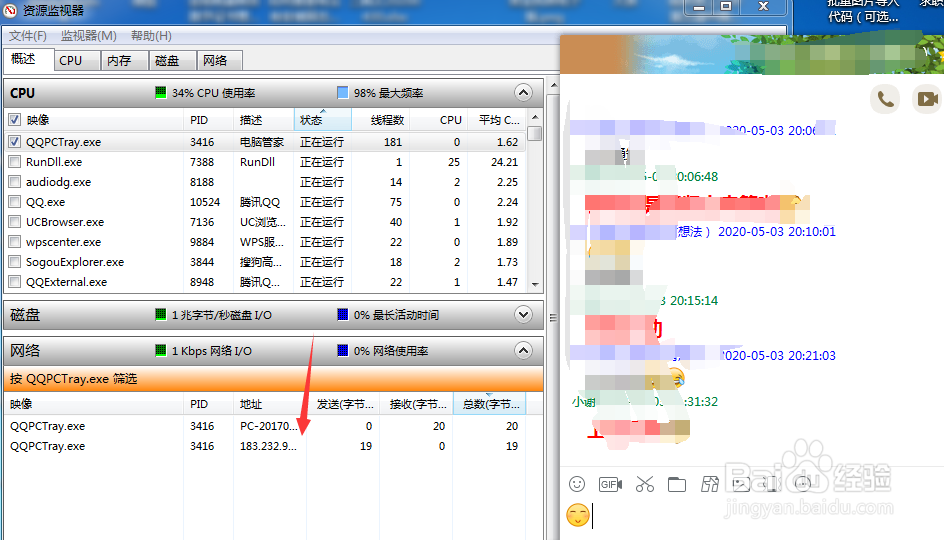Select the RunDll.exe row name
Screen dimensions: 944x540
(x=54, y=162)
